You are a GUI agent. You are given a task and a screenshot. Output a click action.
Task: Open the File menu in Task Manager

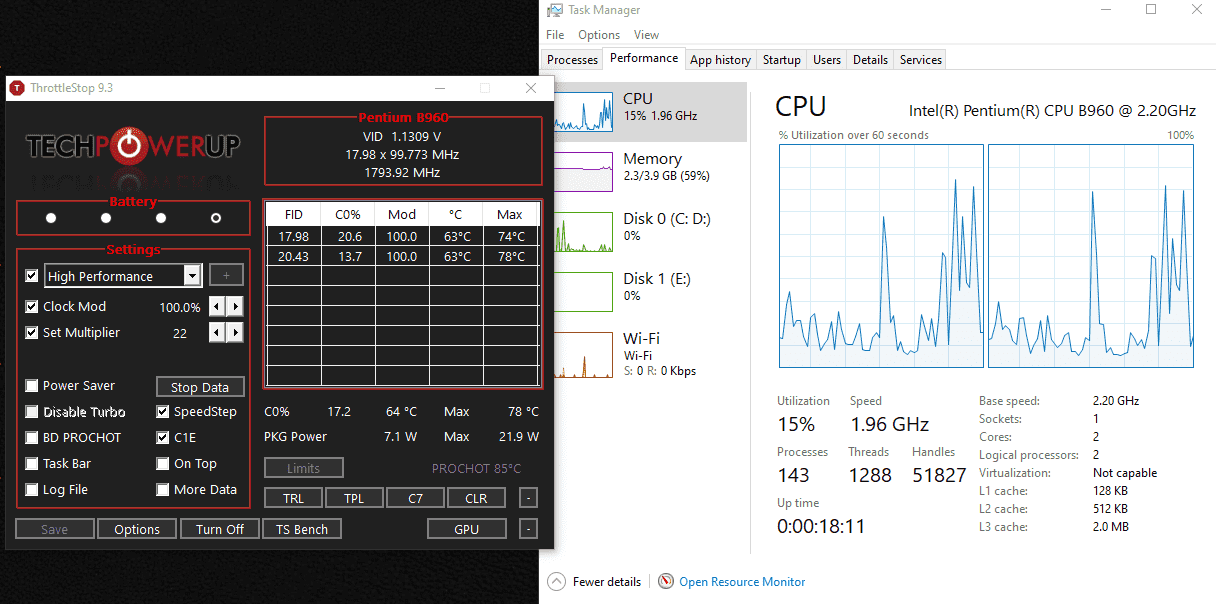[x=555, y=35]
